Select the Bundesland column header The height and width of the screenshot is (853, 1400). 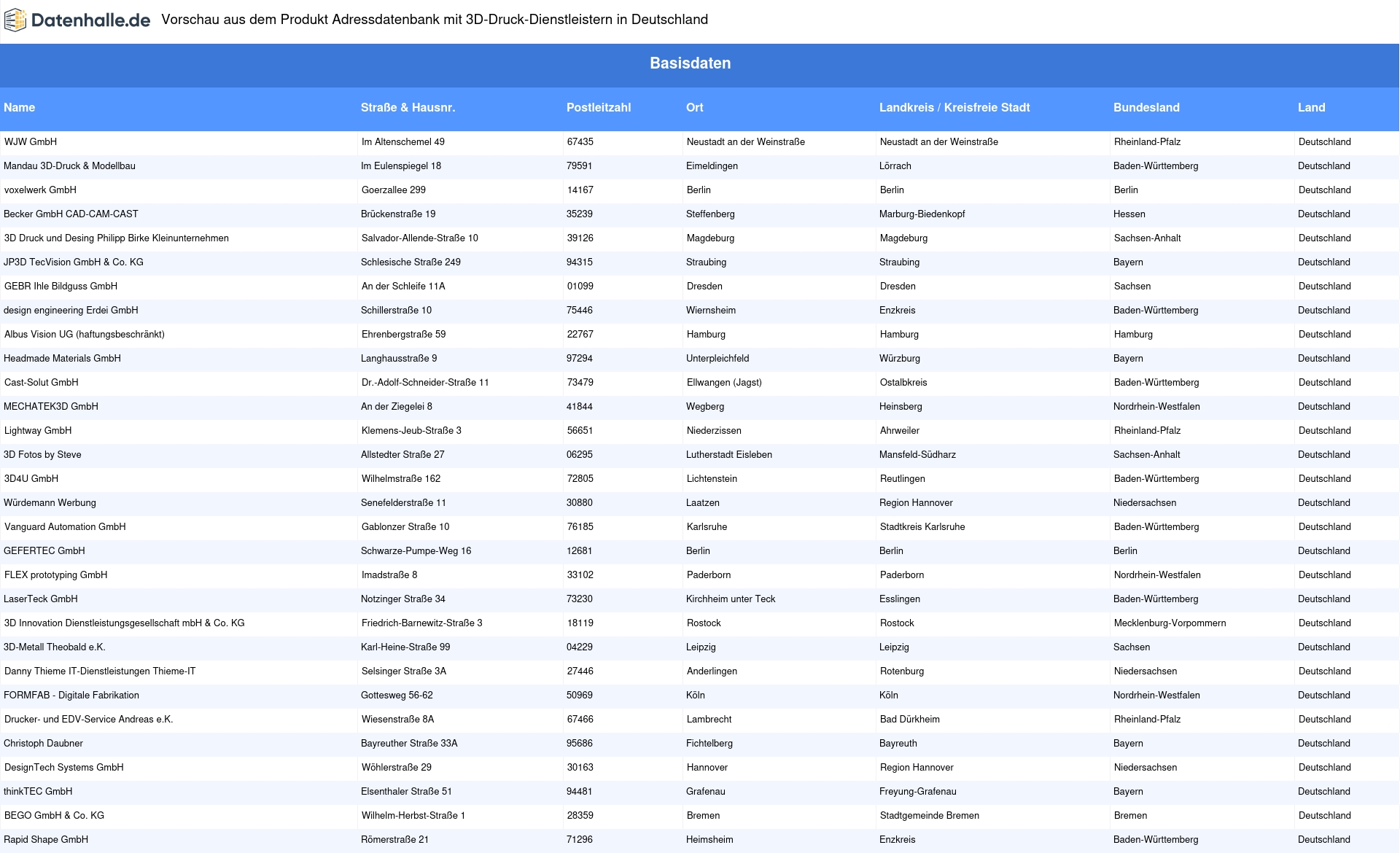click(1146, 107)
